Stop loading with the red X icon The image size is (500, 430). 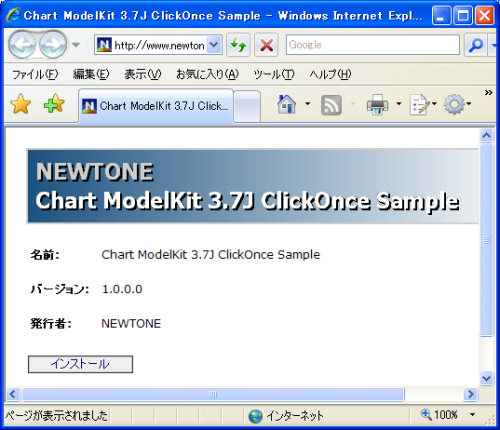[x=266, y=45]
